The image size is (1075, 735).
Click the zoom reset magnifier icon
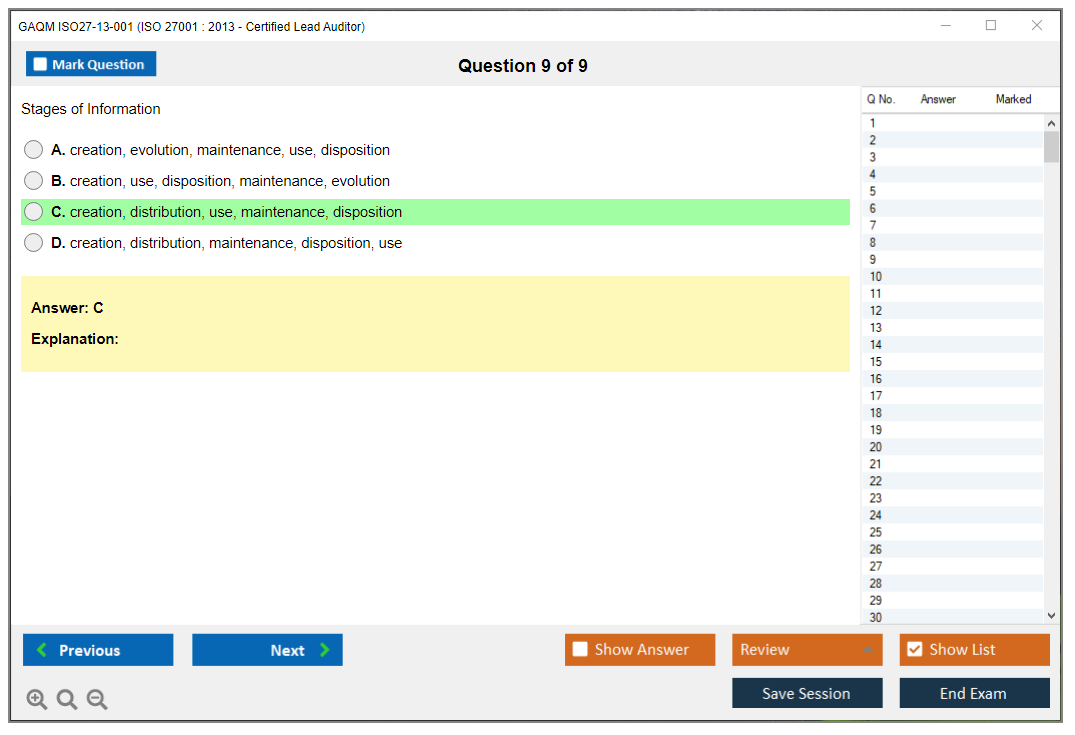tap(67, 700)
